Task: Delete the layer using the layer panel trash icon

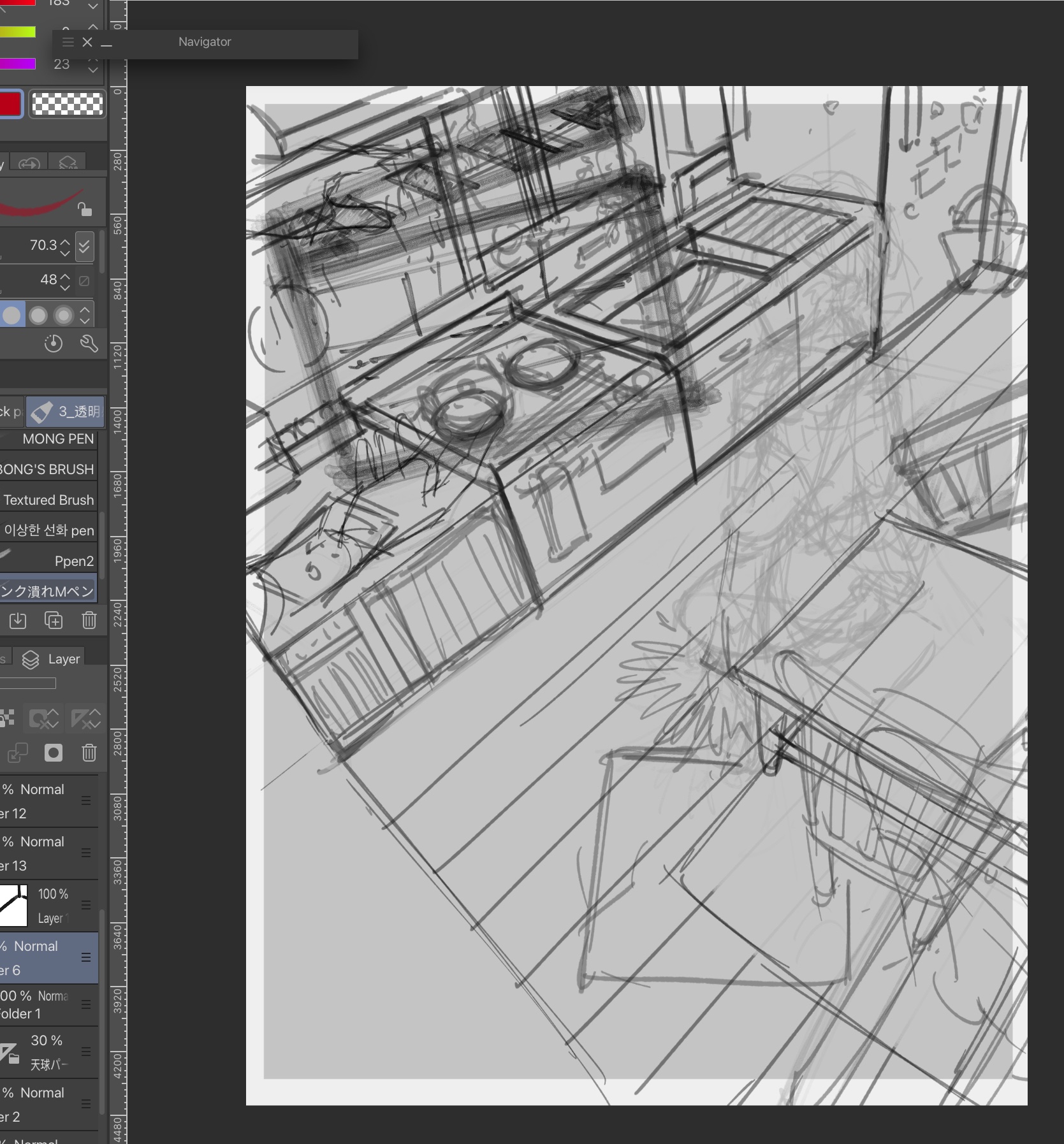Action: coord(89,753)
